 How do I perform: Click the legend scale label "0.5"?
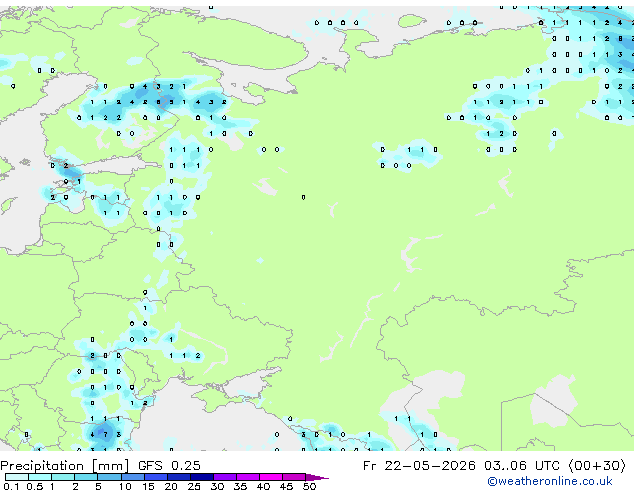click(34, 486)
